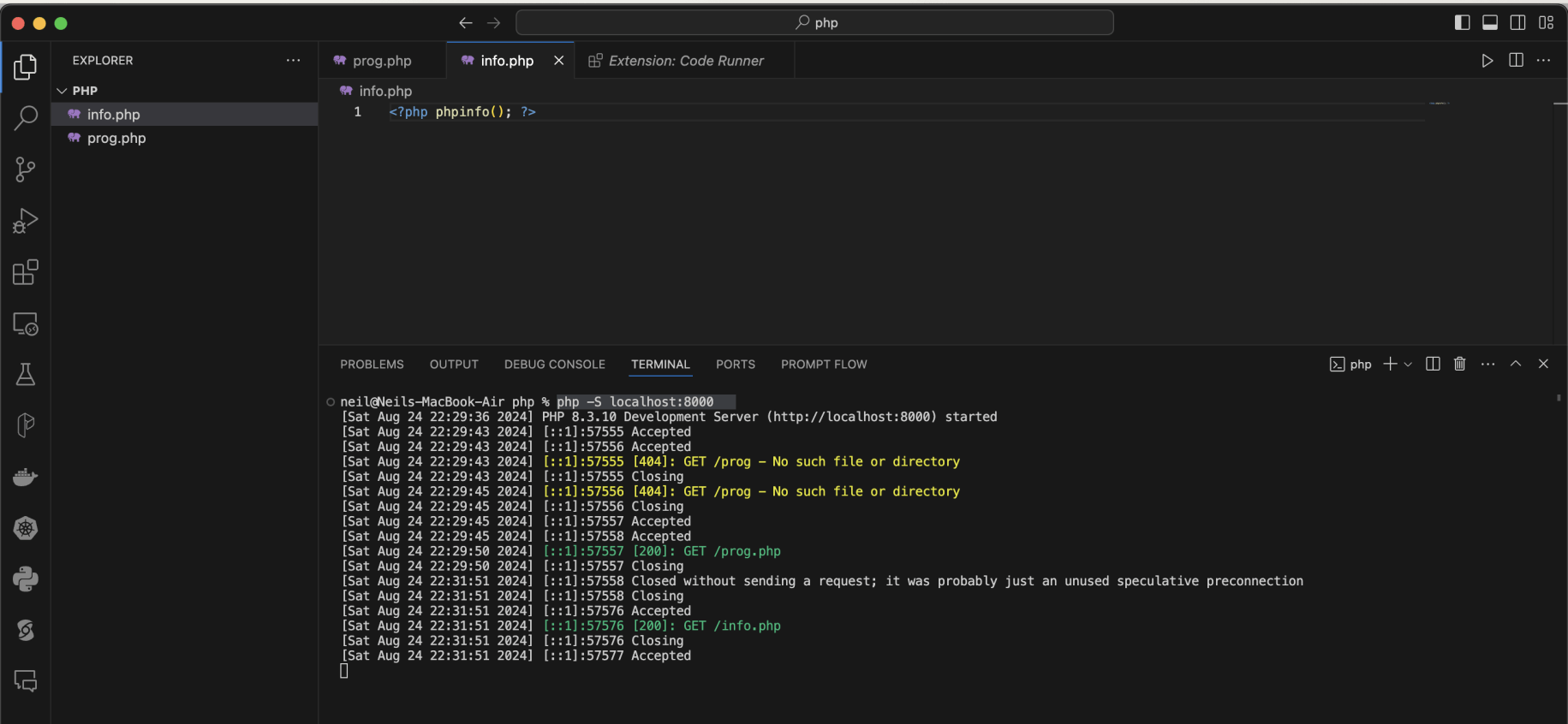1568x724 pixels.
Task: Open prog.php from the Explorer
Action: coord(116,138)
